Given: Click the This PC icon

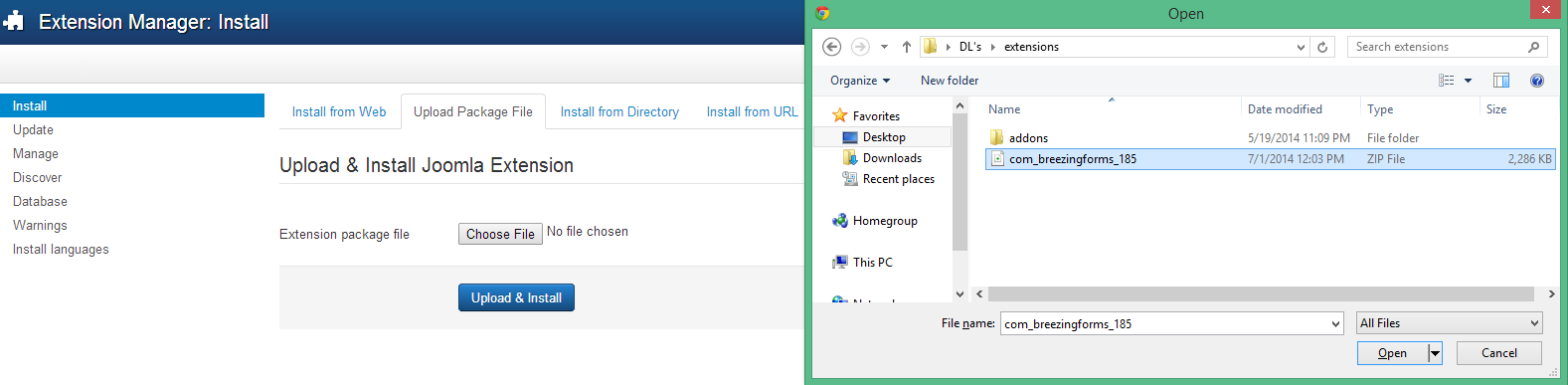Looking at the screenshot, I should point(840,263).
